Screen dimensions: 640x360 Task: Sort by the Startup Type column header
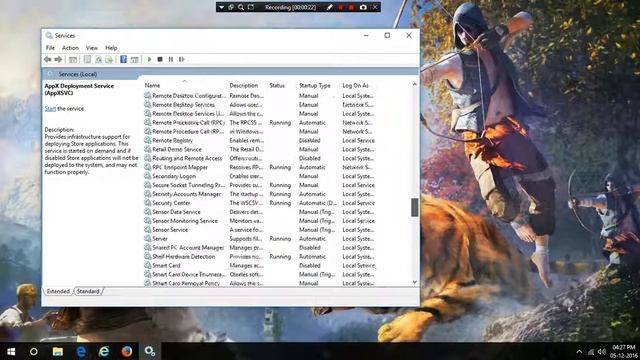click(318, 85)
